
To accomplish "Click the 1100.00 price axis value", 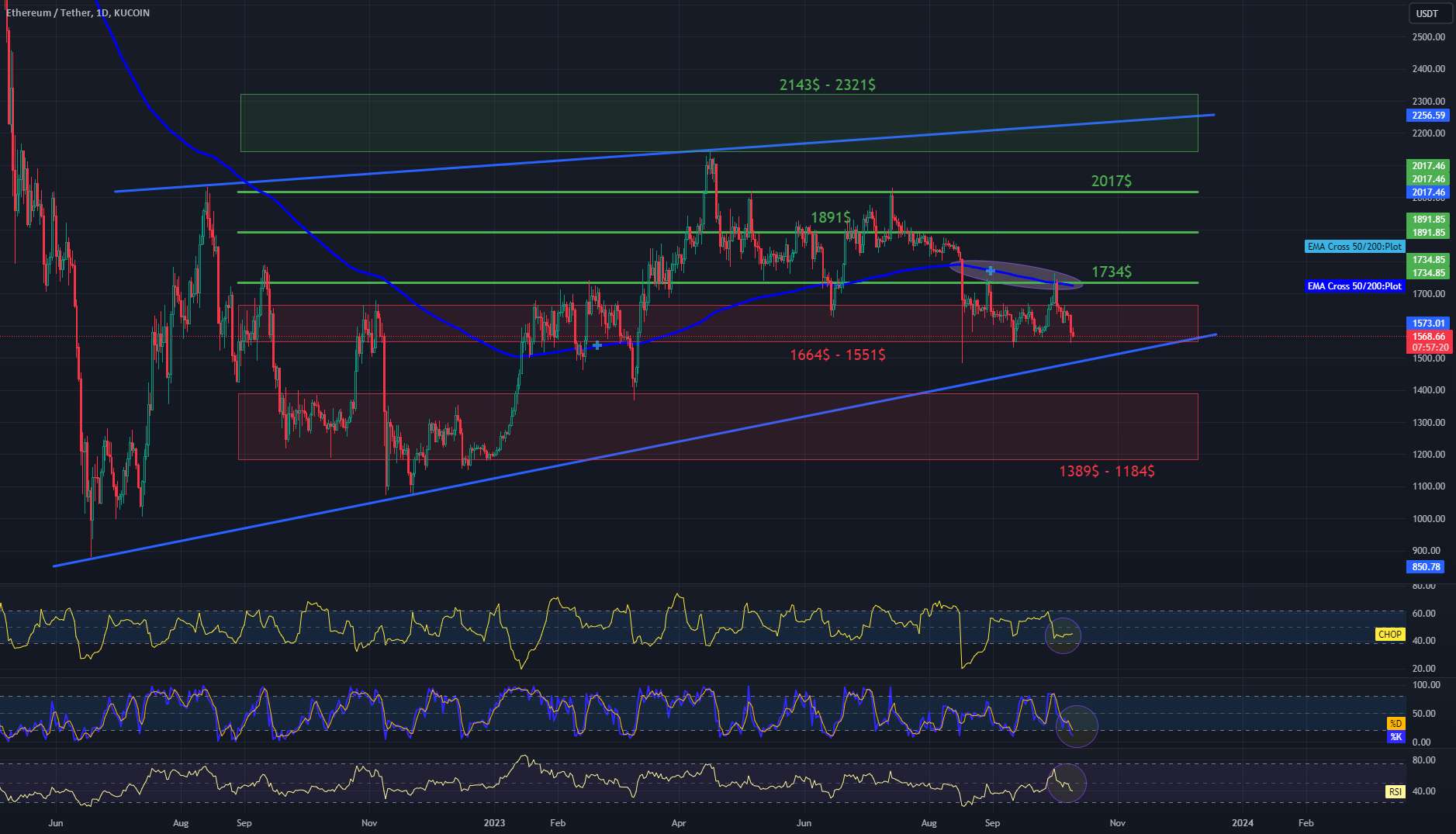I will (x=1429, y=486).
